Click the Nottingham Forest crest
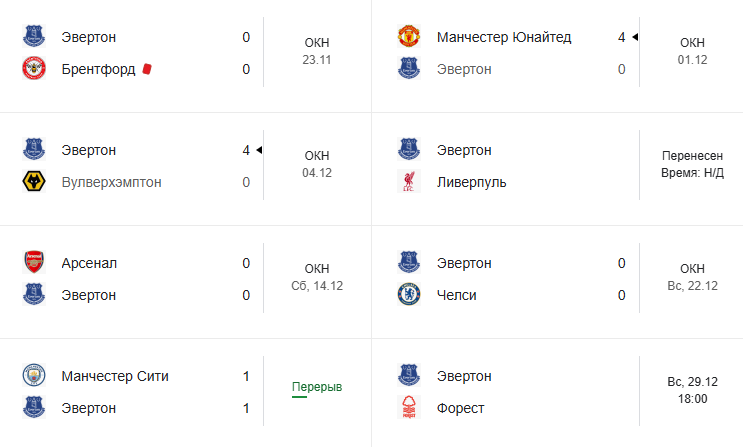 pyautogui.click(x=409, y=408)
